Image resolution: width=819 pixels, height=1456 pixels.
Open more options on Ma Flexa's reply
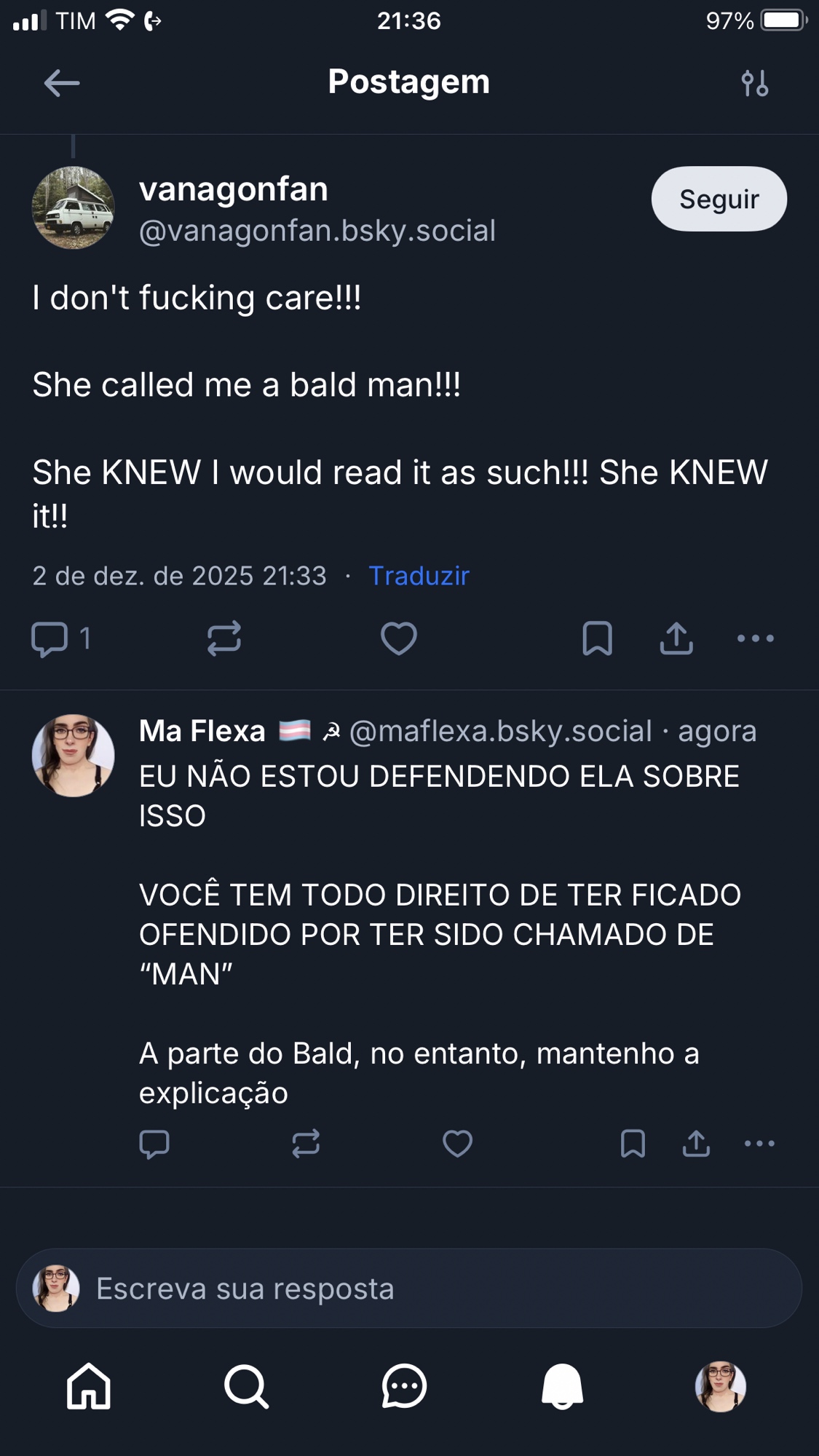(x=759, y=1144)
